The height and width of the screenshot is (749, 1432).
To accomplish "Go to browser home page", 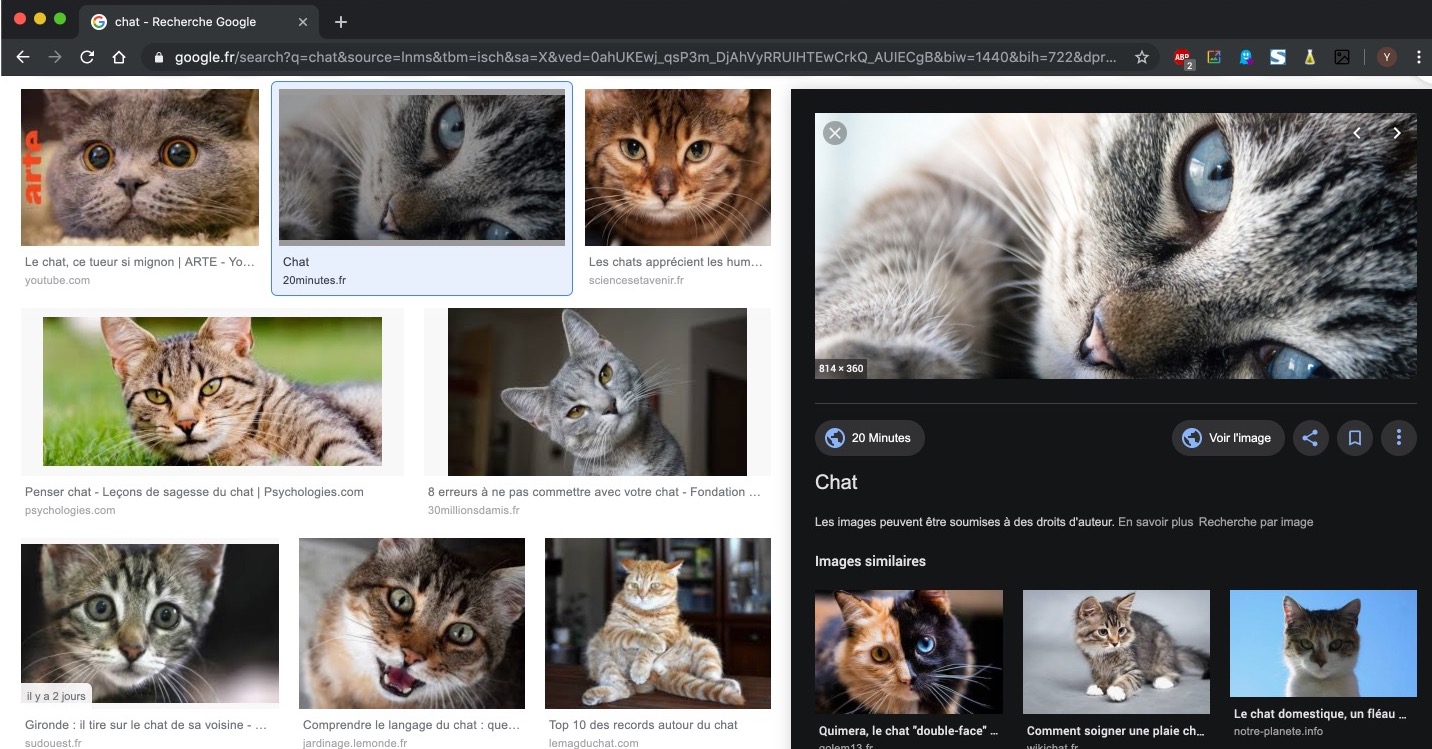I will coord(119,58).
